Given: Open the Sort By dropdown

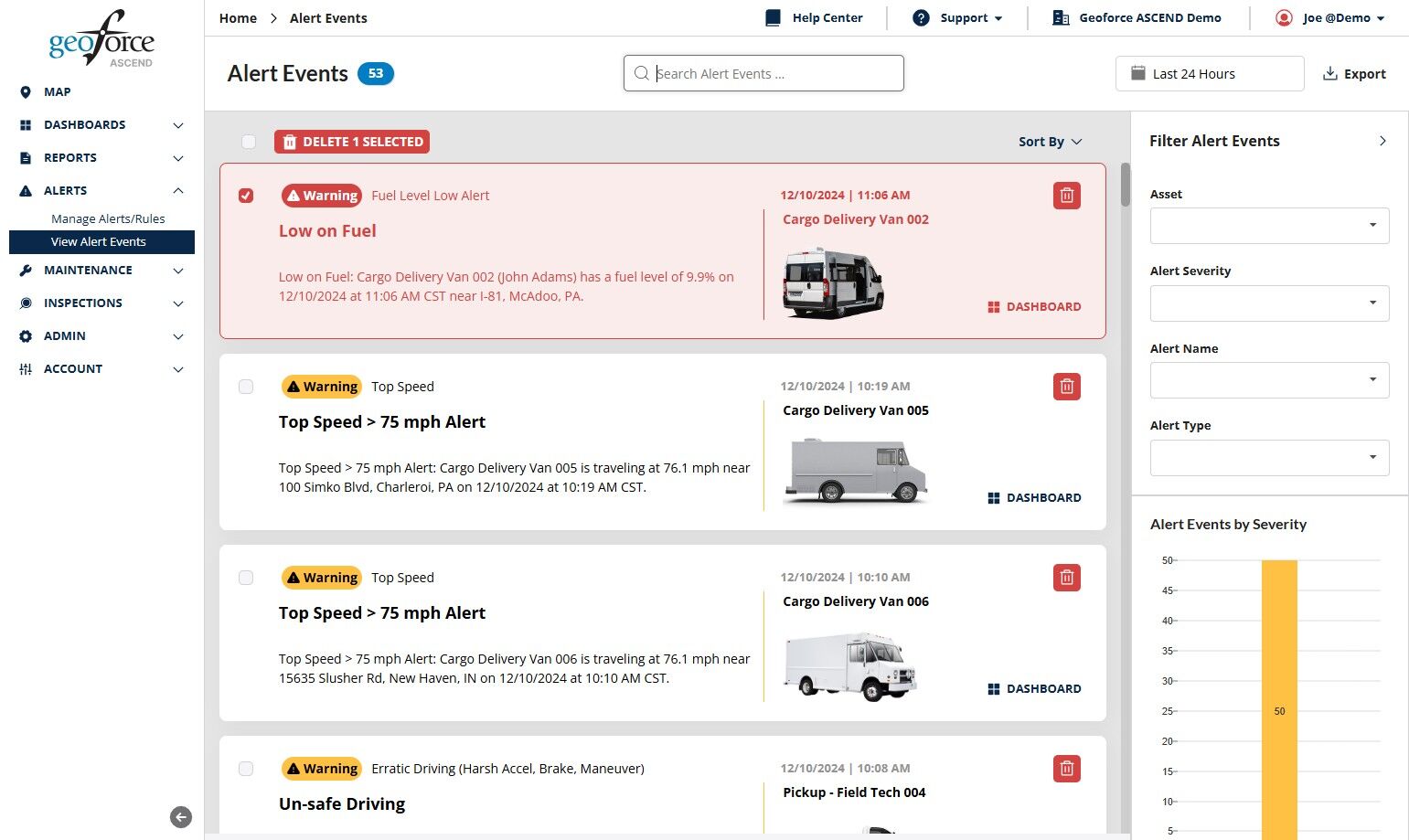Looking at the screenshot, I should point(1051,142).
